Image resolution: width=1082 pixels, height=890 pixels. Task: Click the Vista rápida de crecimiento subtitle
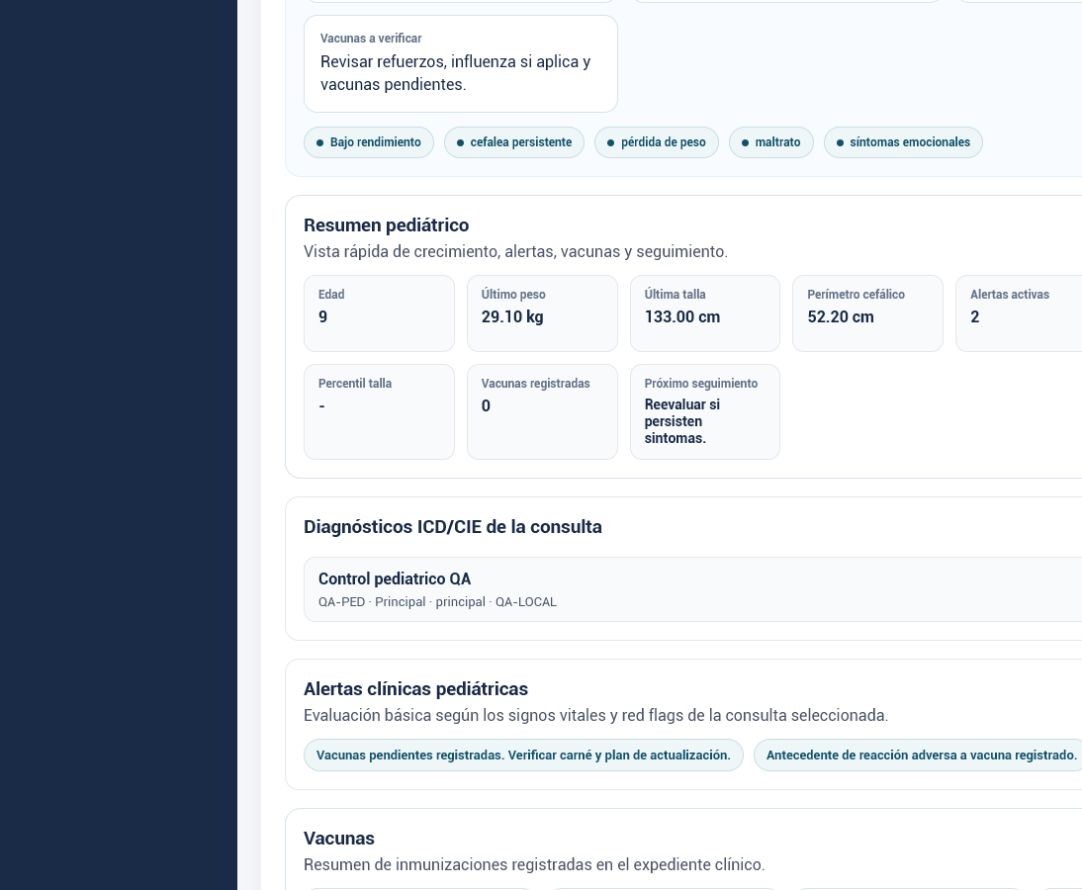click(x=515, y=252)
